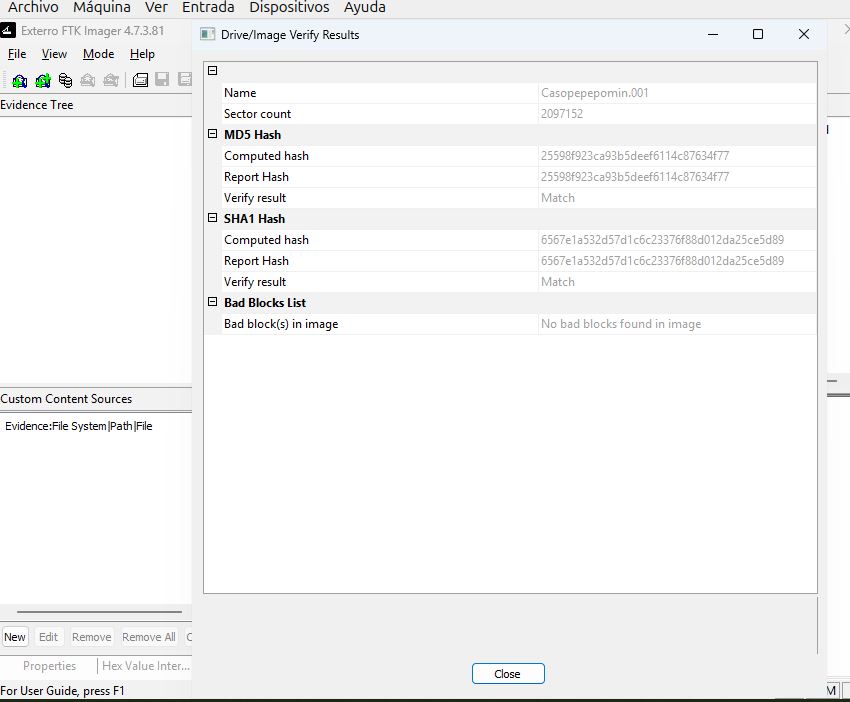This screenshot has width=850, height=702.
Task: Collapse the Bad Blocks List section
Action: [212, 302]
